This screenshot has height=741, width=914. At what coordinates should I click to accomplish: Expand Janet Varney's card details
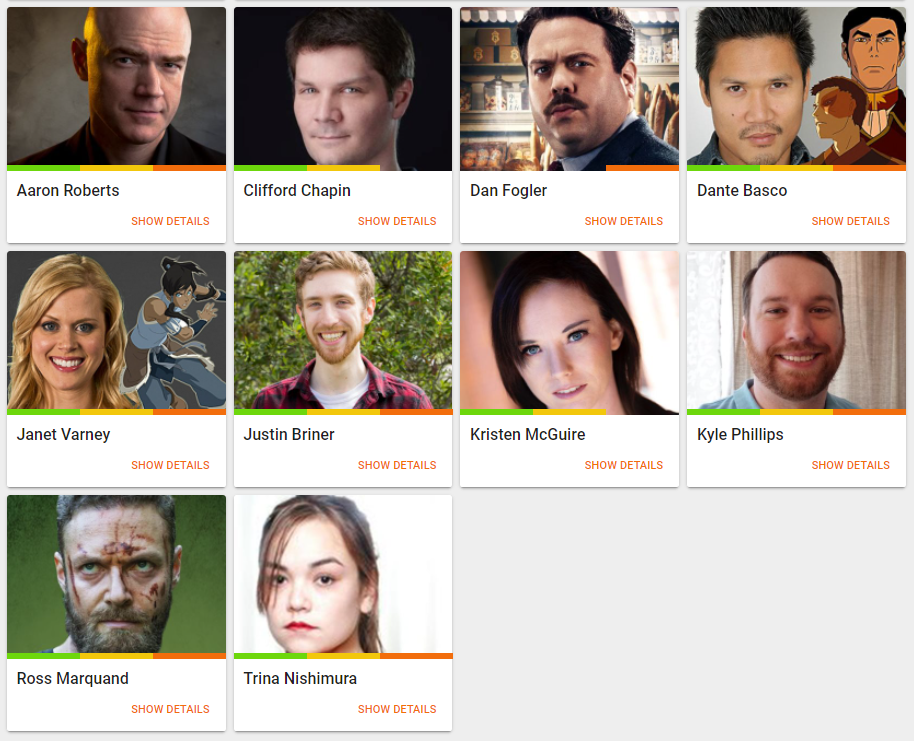170,465
